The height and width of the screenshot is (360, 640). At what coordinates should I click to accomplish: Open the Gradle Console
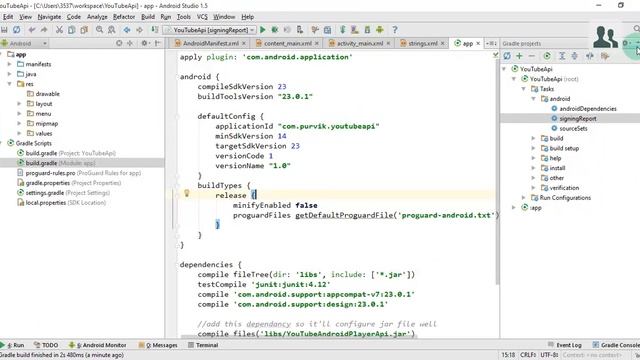point(616,345)
